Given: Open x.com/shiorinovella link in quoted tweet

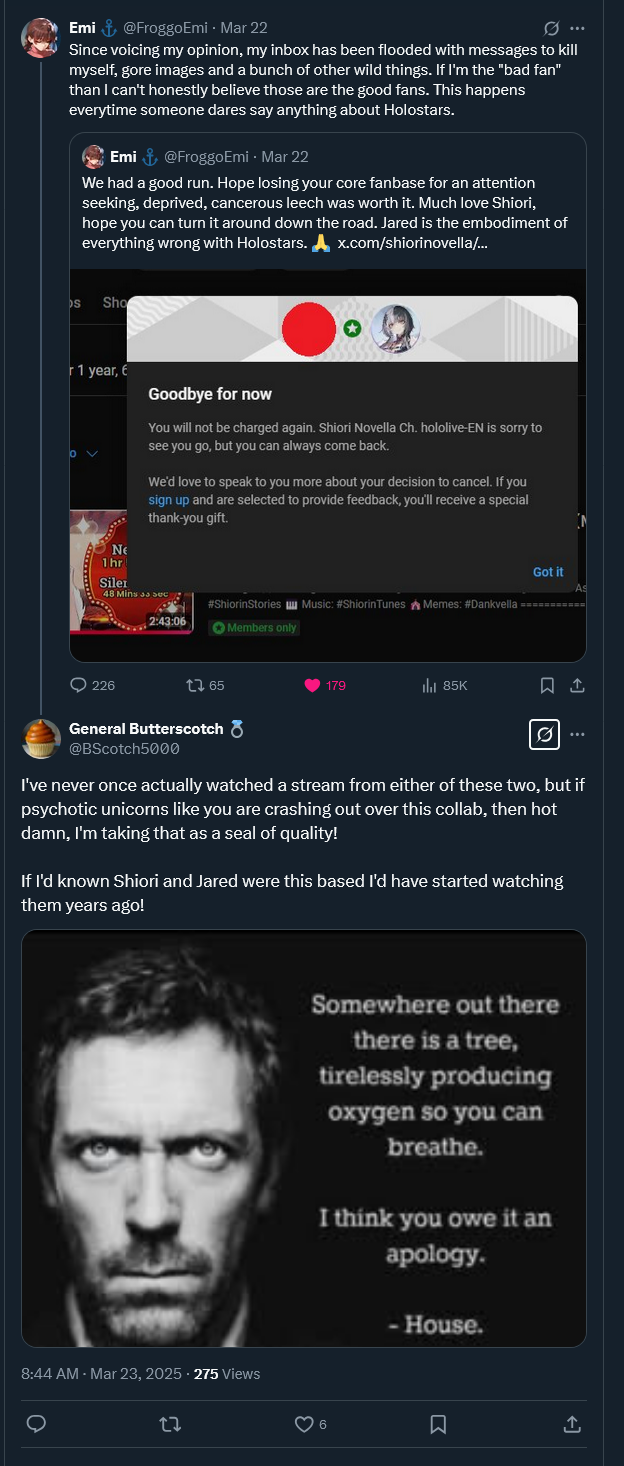Looking at the screenshot, I should [412, 243].
